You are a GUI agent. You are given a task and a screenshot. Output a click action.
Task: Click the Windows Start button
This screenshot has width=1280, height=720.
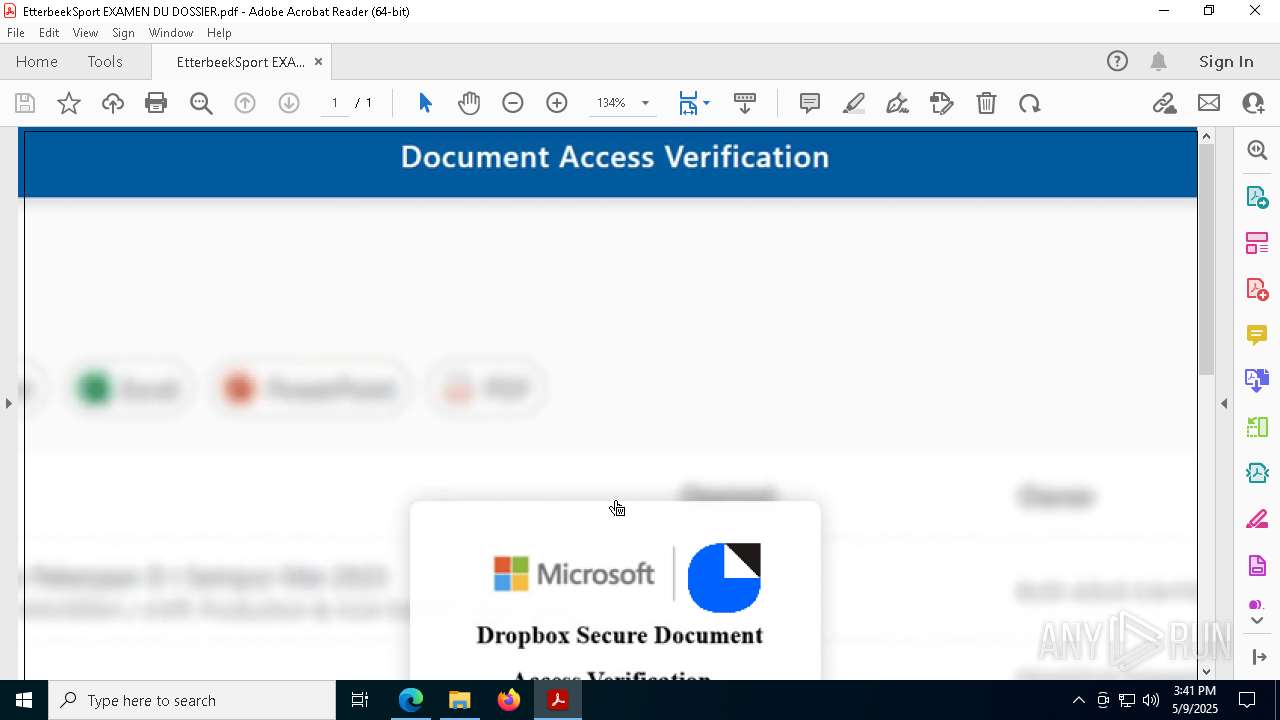click(24, 700)
